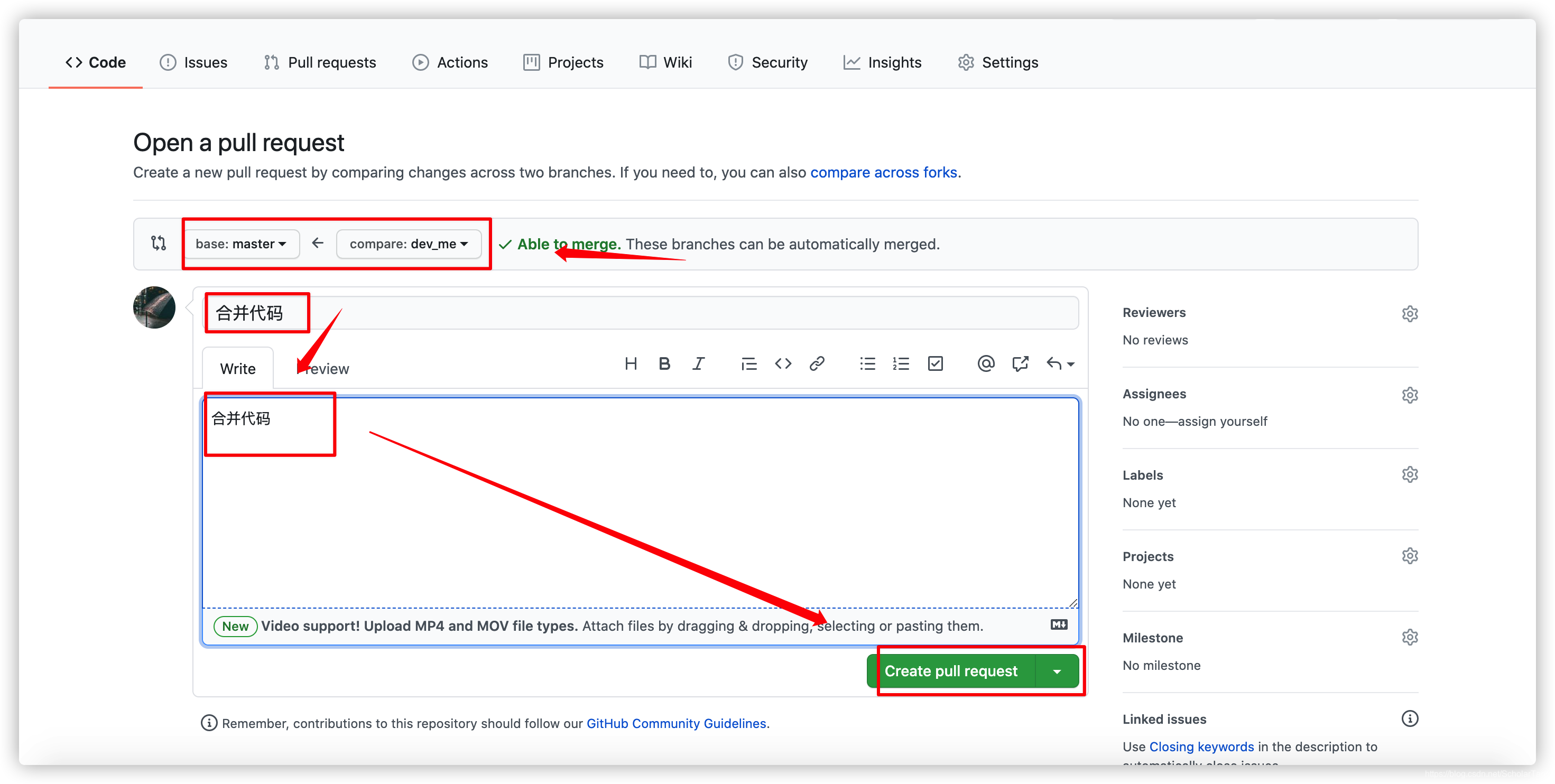Open the Closing keywords link
Viewport: 1555px width, 784px height.
(x=1201, y=746)
